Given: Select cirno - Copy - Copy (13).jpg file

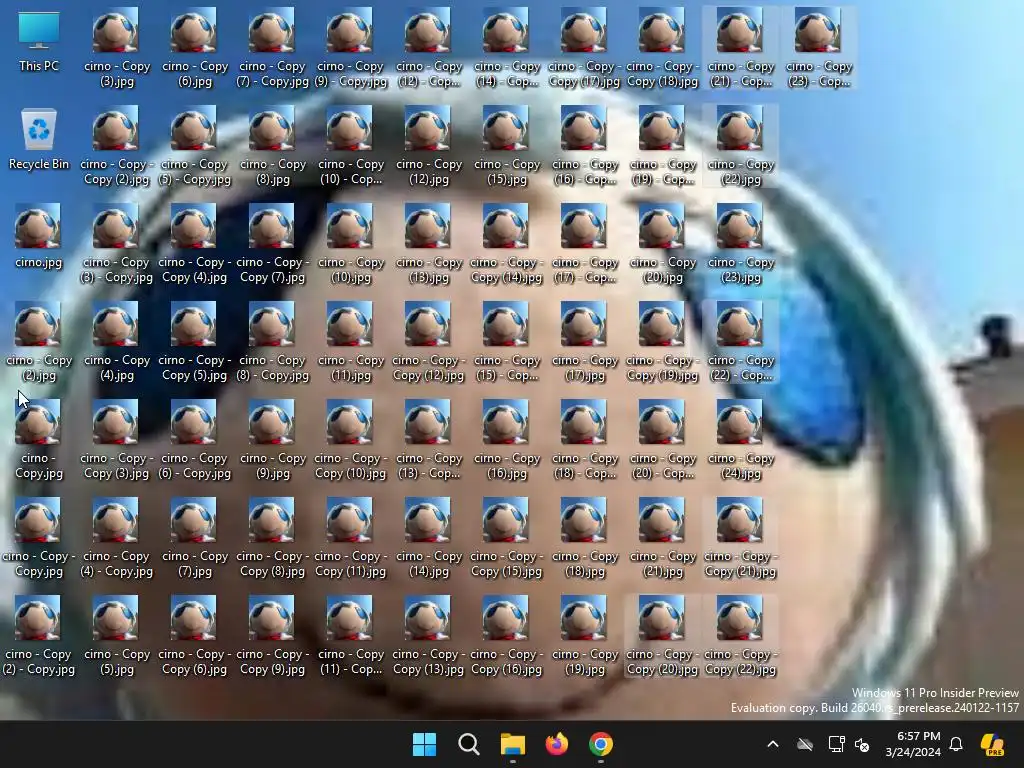Looking at the screenshot, I should (428, 635).
